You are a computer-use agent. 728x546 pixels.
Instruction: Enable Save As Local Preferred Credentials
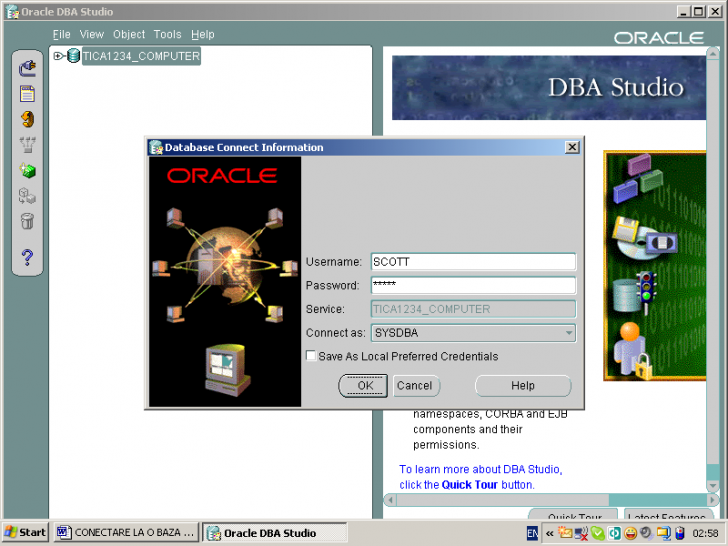pos(311,356)
